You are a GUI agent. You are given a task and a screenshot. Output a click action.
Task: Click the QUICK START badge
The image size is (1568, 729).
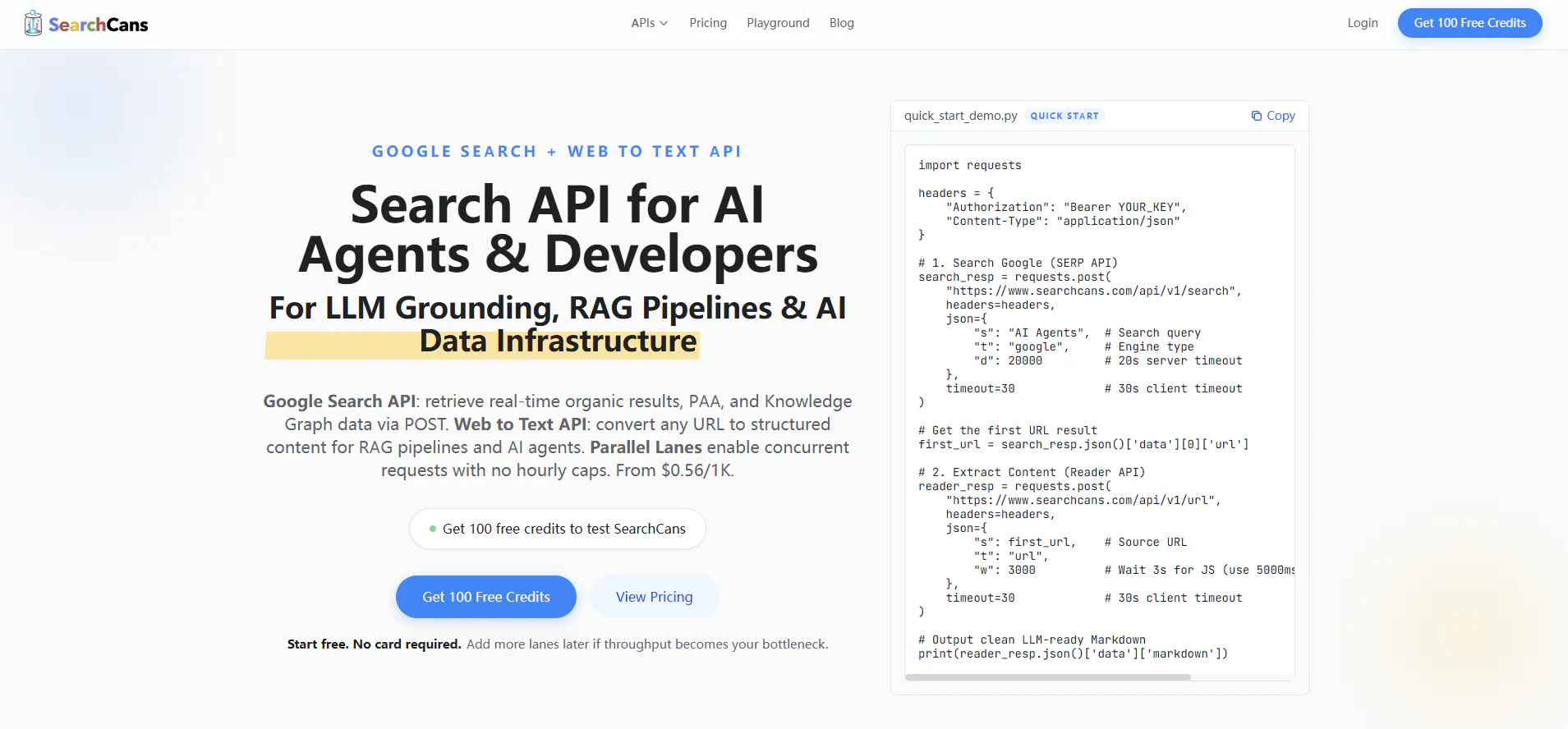click(1064, 116)
